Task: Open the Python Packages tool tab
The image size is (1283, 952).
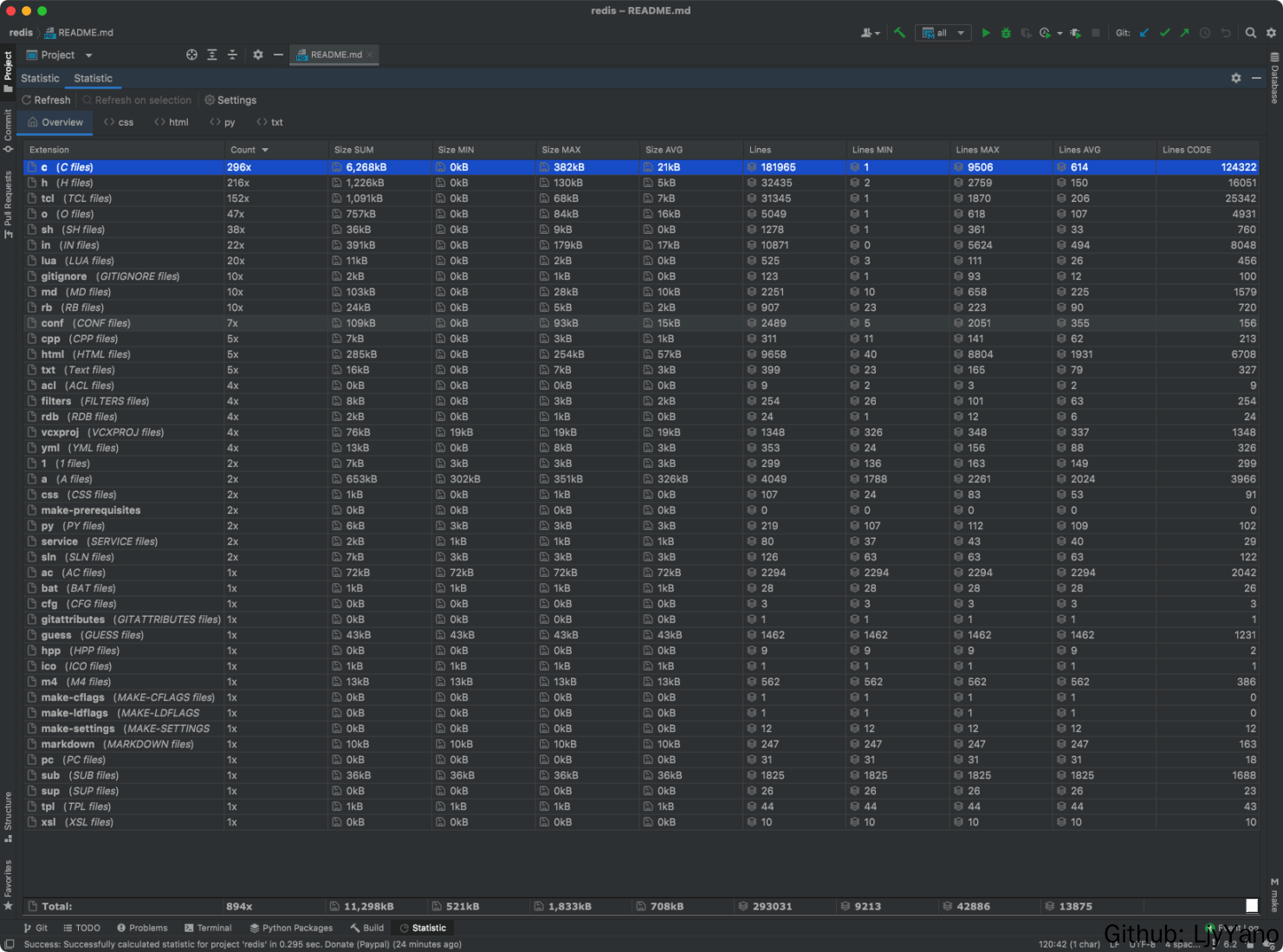Action: (x=291, y=928)
